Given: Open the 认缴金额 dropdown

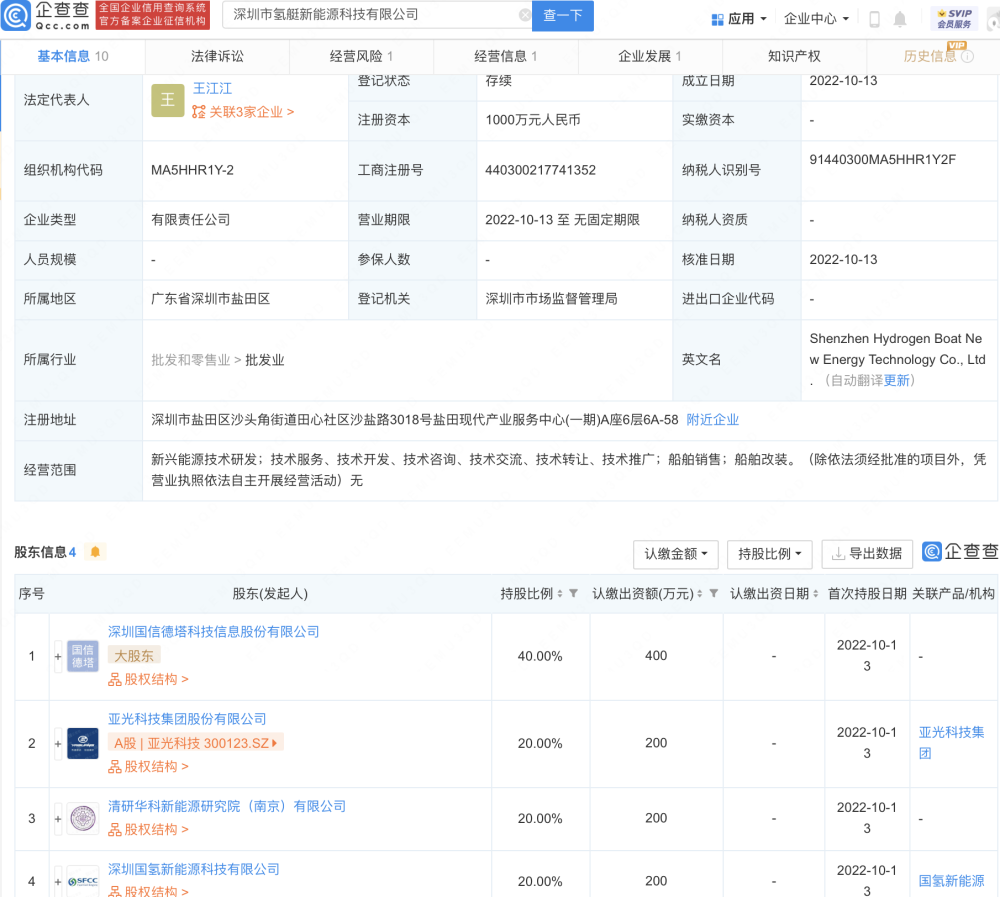Looking at the screenshot, I should click(676, 553).
